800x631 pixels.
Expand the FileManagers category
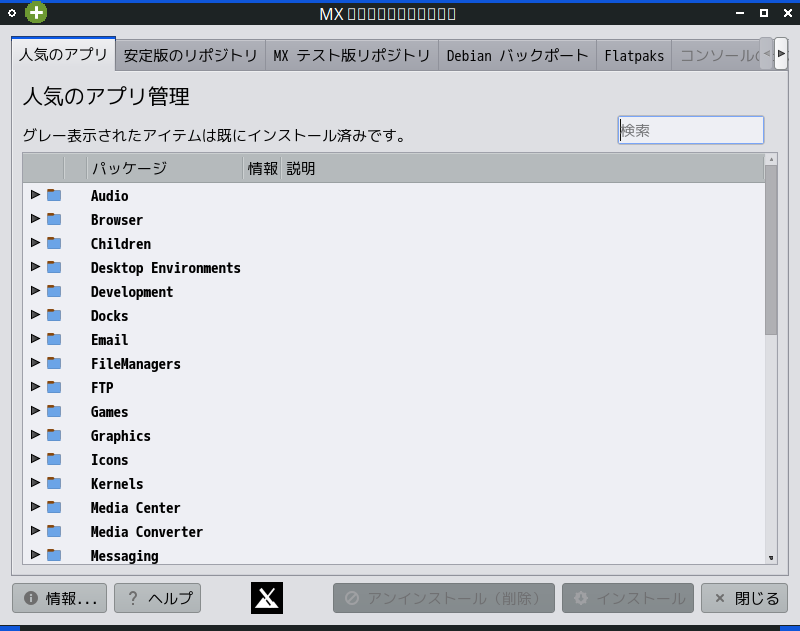pyautogui.click(x=35, y=362)
